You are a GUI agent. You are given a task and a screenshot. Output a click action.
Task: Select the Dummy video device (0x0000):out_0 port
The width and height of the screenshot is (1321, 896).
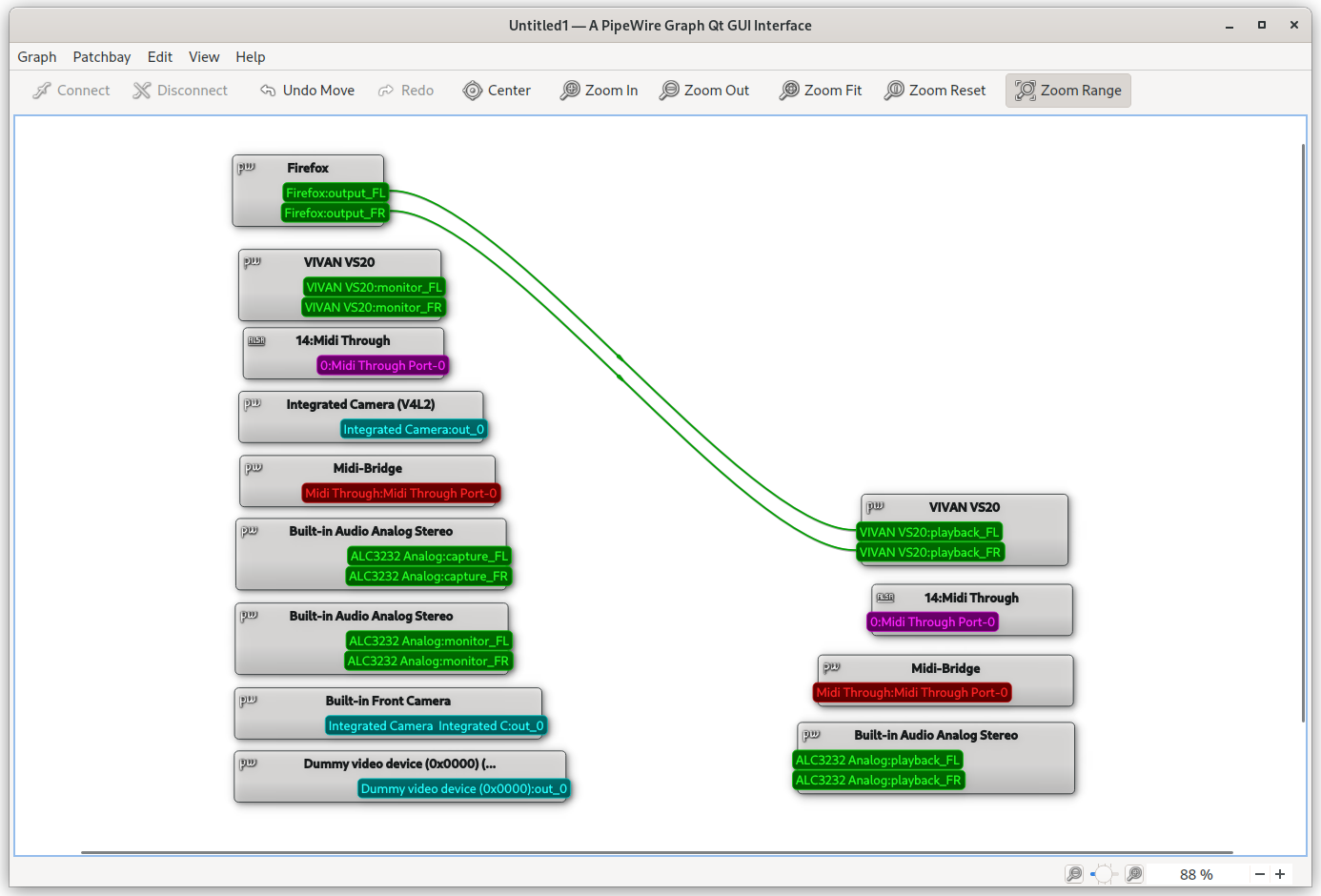pyautogui.click(x=464, y=788)
